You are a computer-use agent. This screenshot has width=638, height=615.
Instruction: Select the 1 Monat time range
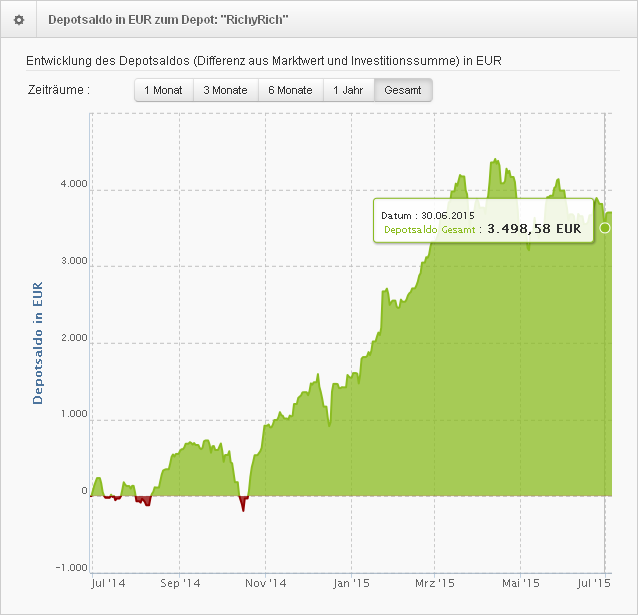tap(164, 90)
